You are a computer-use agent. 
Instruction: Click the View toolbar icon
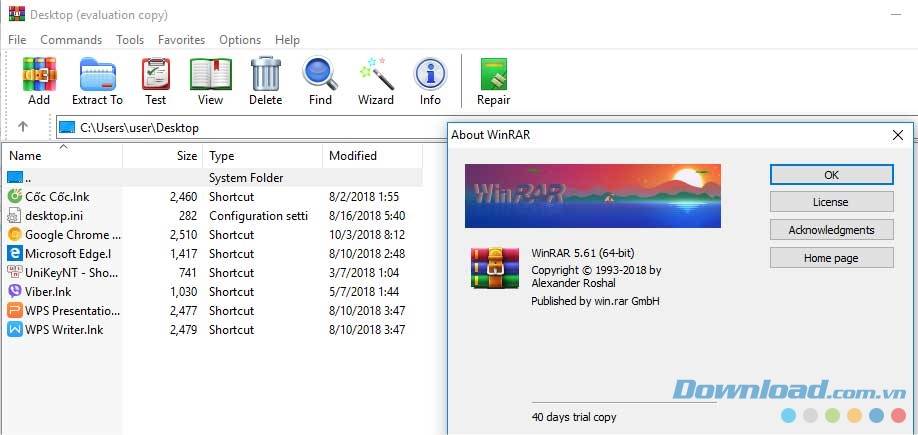tap(210, 74)
